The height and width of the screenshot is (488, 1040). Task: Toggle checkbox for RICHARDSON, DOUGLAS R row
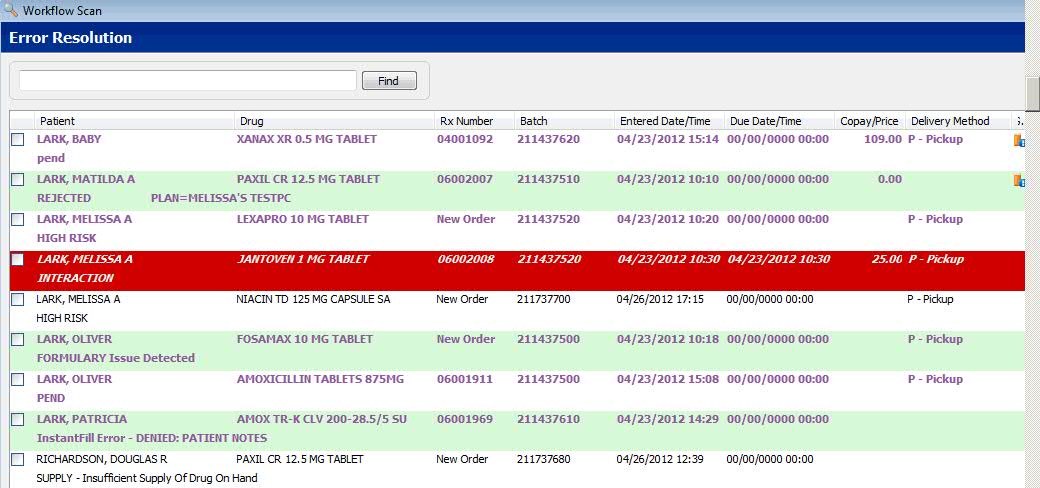coord(18,460)
